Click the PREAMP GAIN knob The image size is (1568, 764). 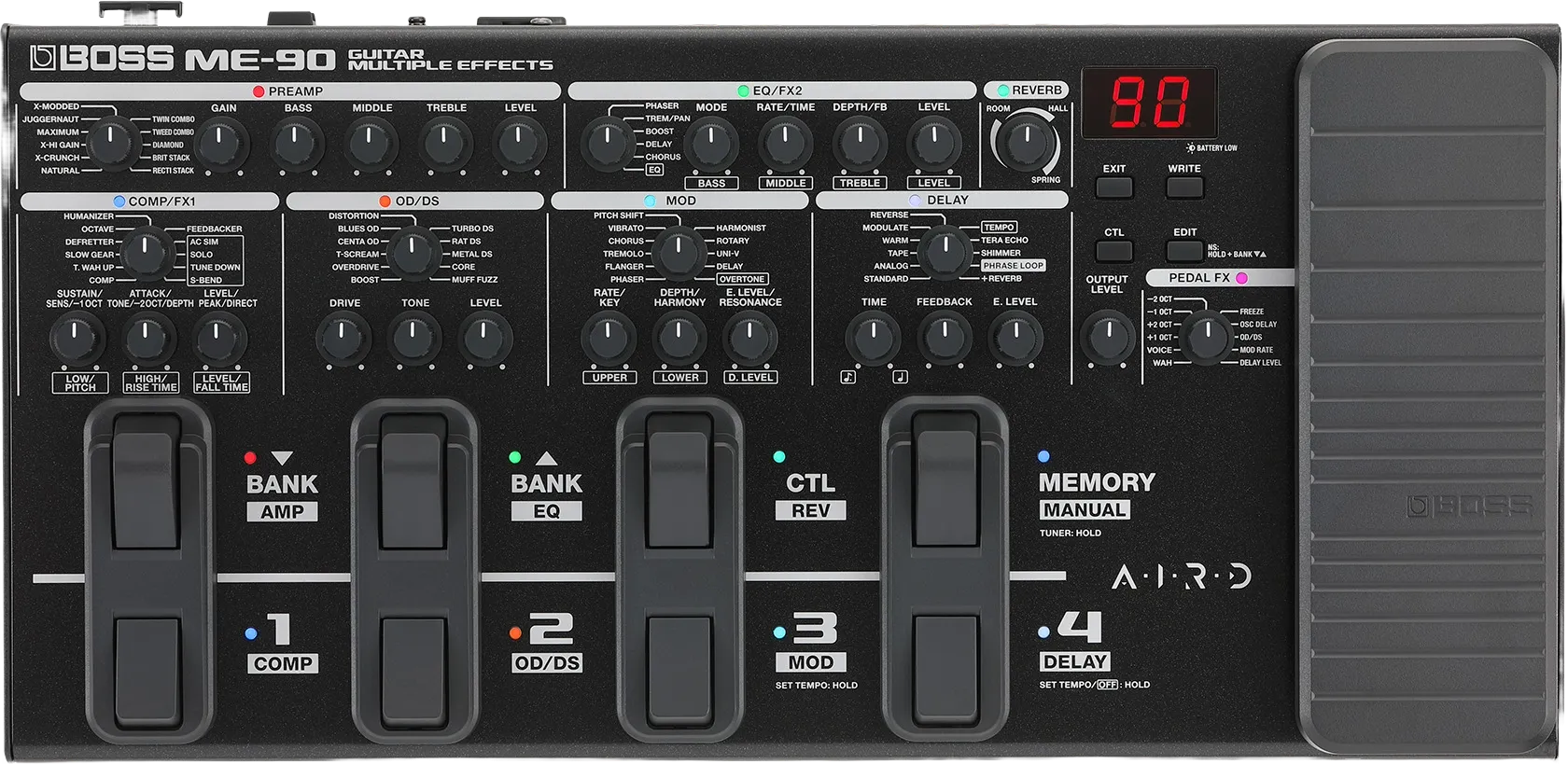(x=222, y=145)
